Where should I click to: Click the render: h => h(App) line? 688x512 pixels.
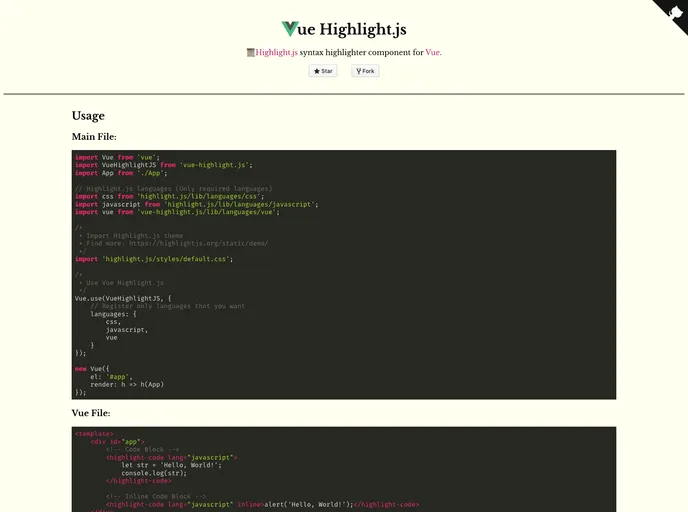tap(127, 384)
